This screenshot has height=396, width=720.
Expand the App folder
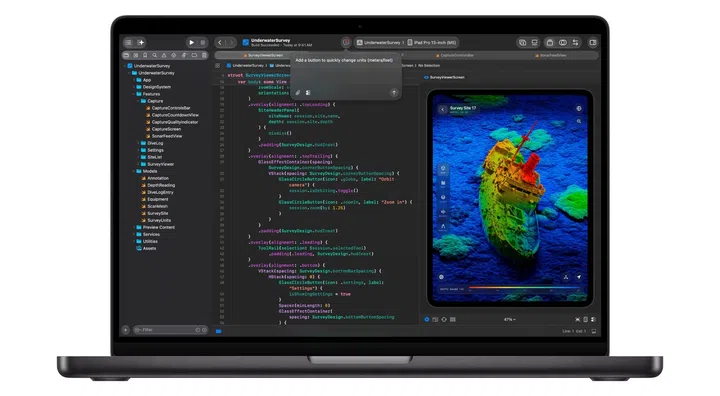point(134,80)
